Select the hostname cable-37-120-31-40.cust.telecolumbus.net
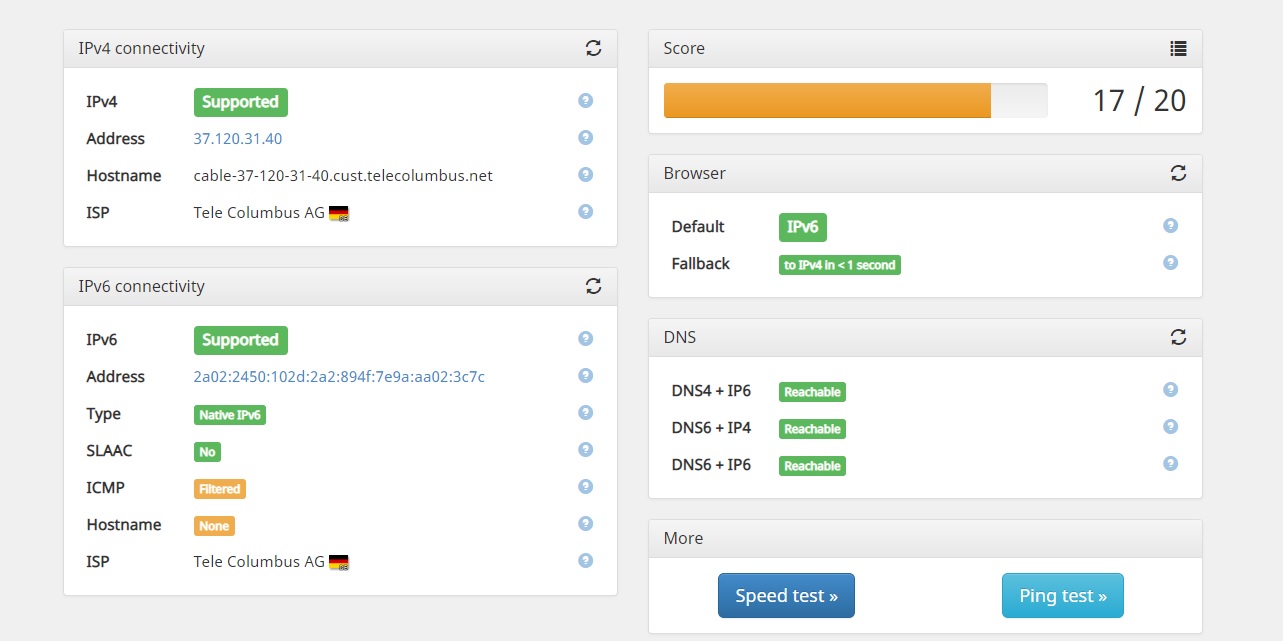1283x641 pixels. pyautogui.click(x=343, y=176)
